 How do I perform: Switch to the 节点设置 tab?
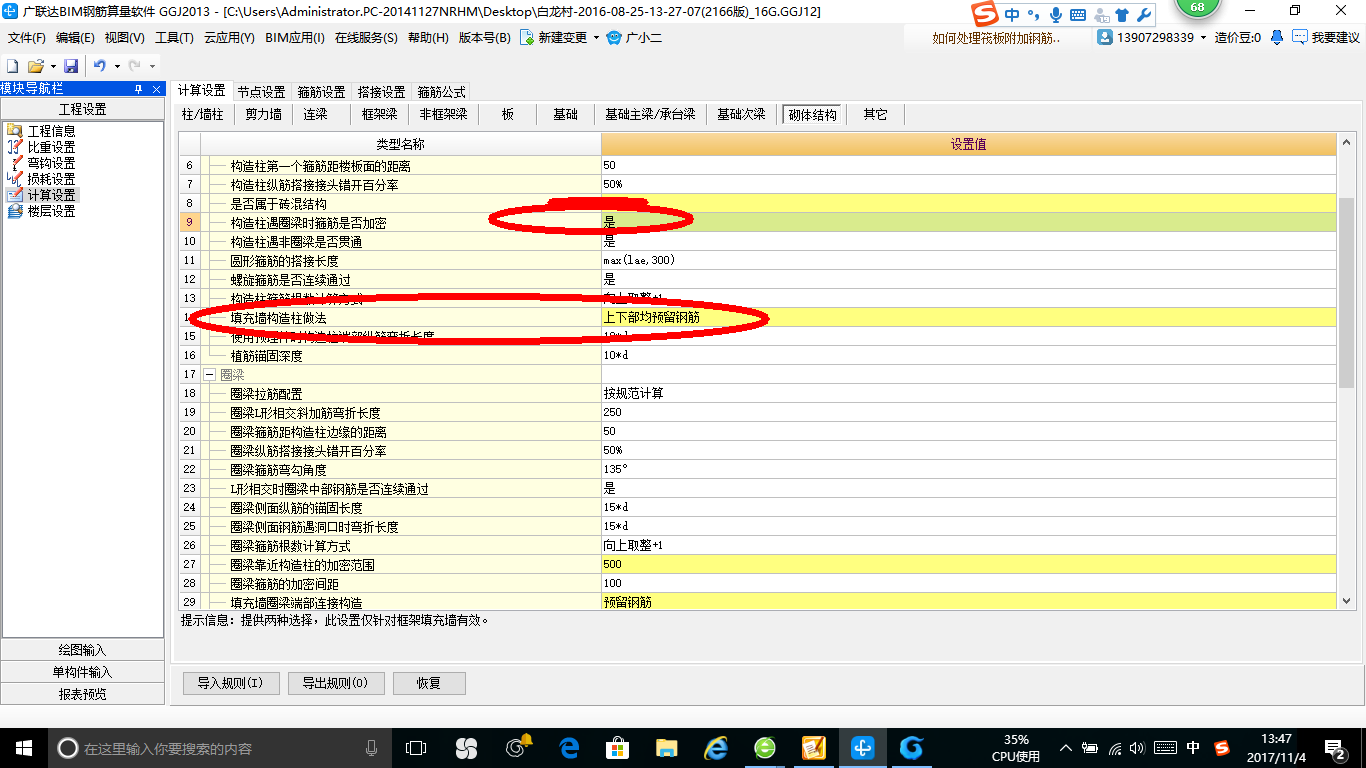click(x=261, y=91)
